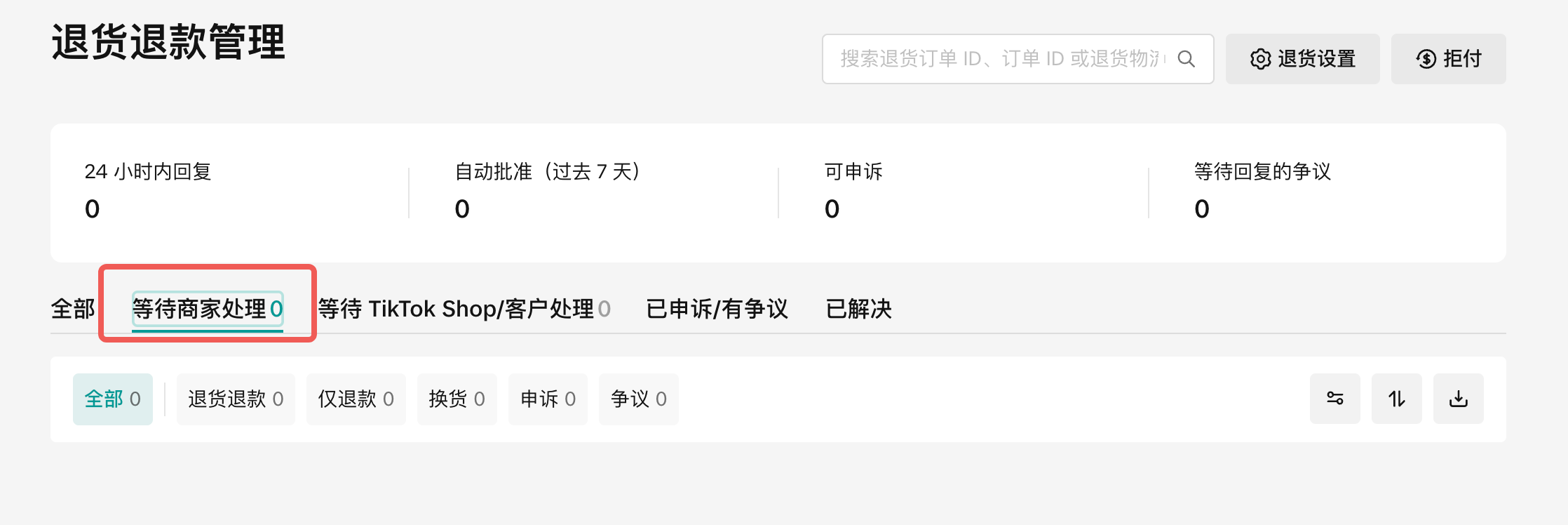Filter by 仅退款 type
The width and height of the screenshot is (1568, 525).
click(356, 399)
